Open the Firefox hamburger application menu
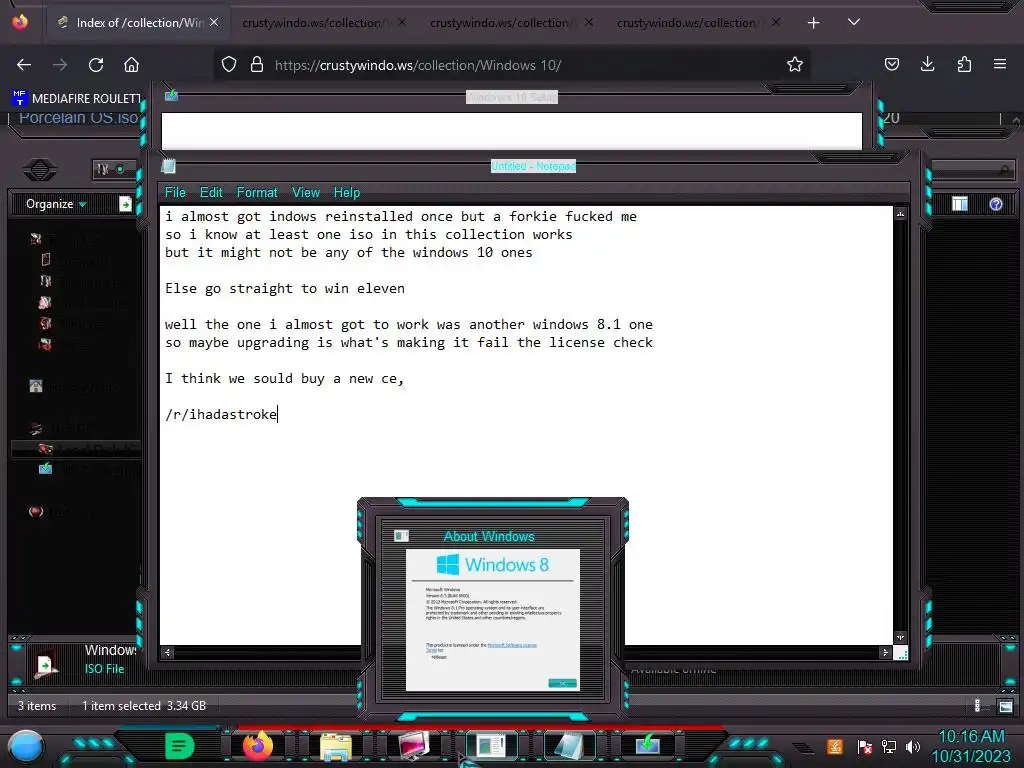 [1000, 64]
